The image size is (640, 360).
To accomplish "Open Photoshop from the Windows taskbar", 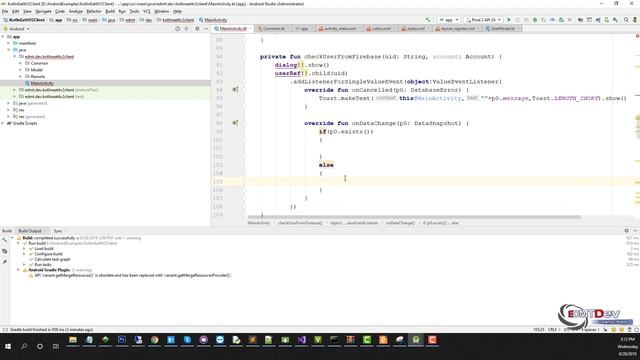I will (122, 340).
